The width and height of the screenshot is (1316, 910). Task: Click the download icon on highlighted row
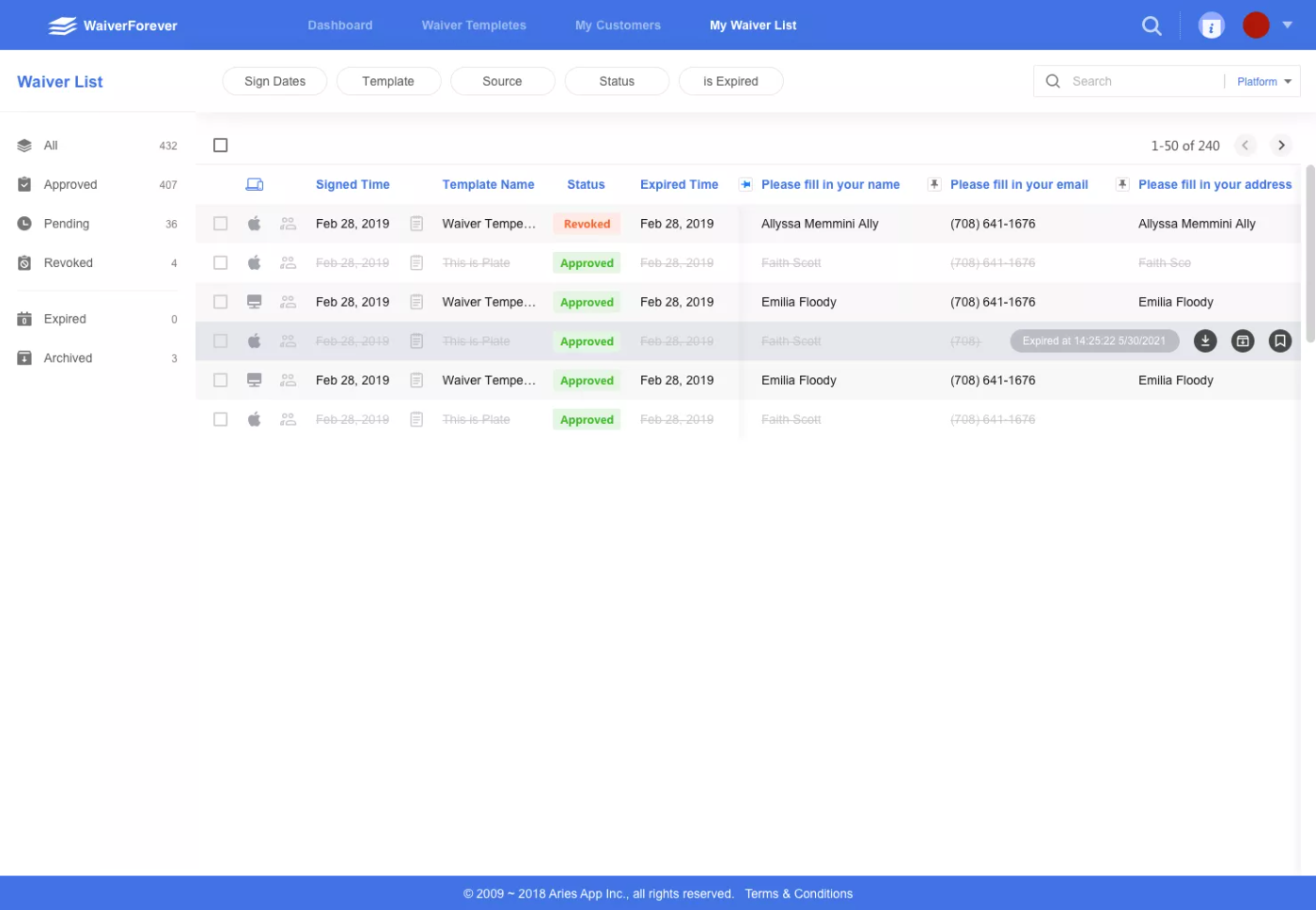coord(1205,341)
